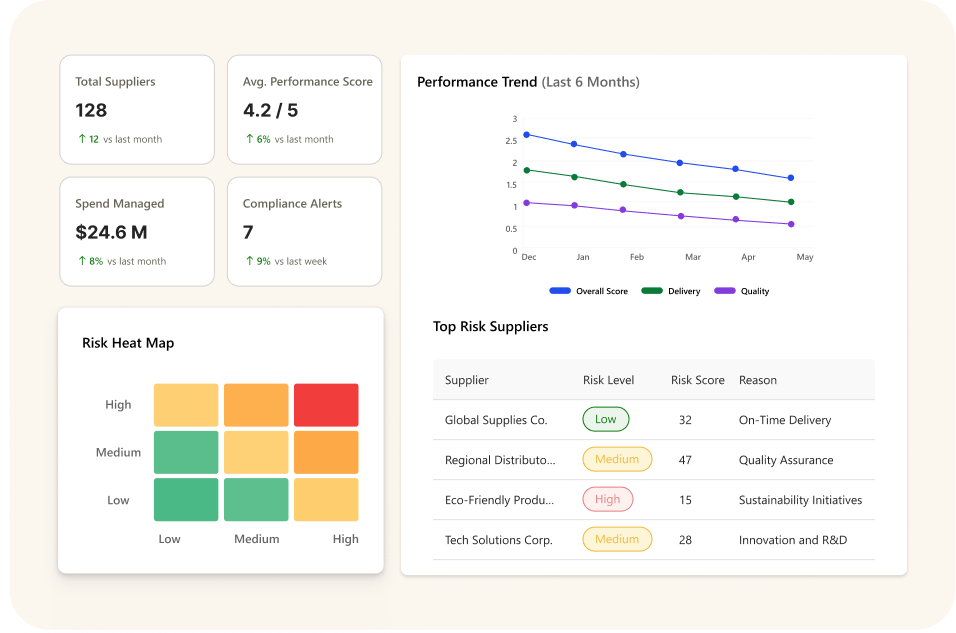Screen dimensions: 956x633
Task: Click the red High-High heat map cell
Action: pos(326,405)
